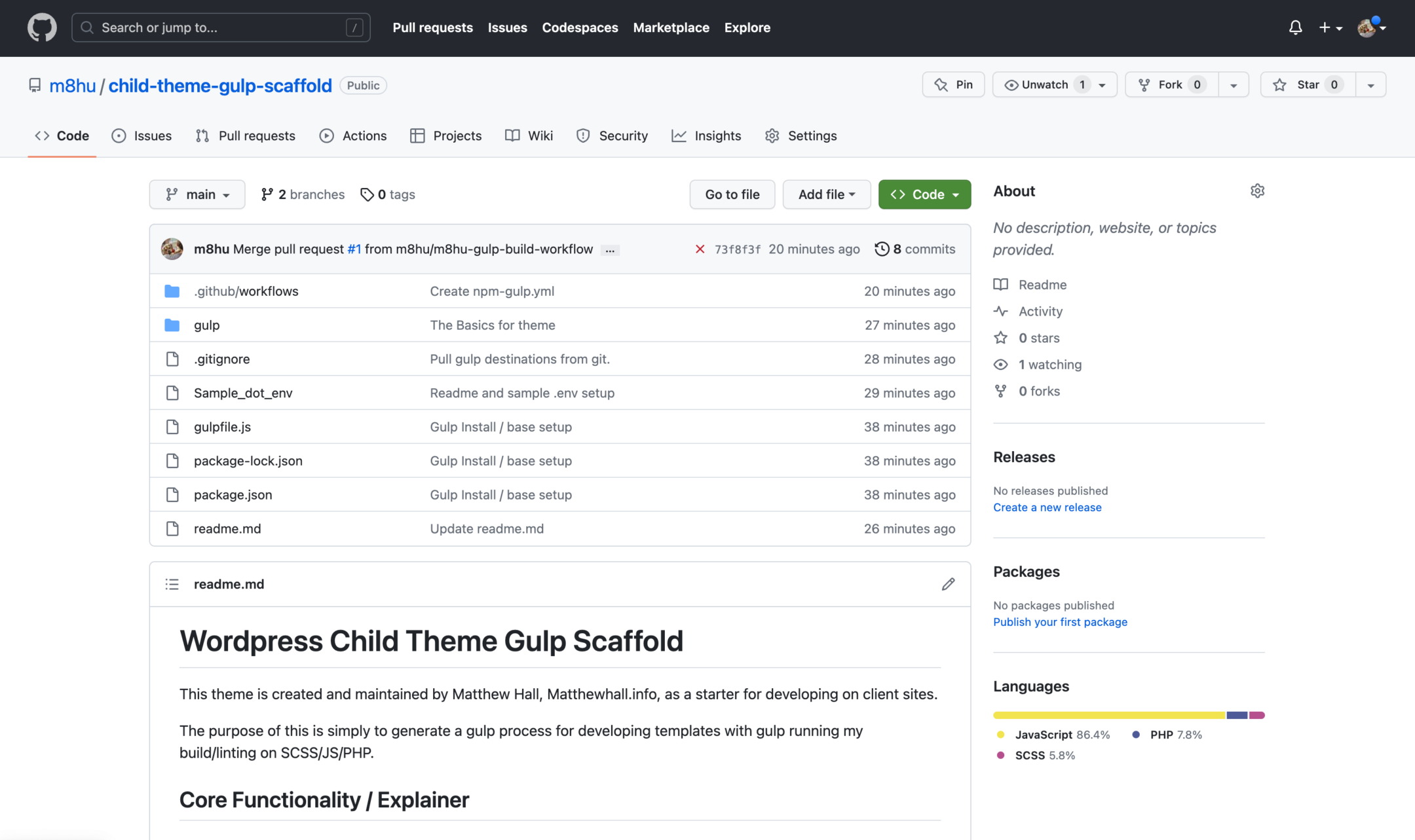This screenshot has height=840, width=1415.
Task: Click the red X build status indicator
Action: click(699, 249)
